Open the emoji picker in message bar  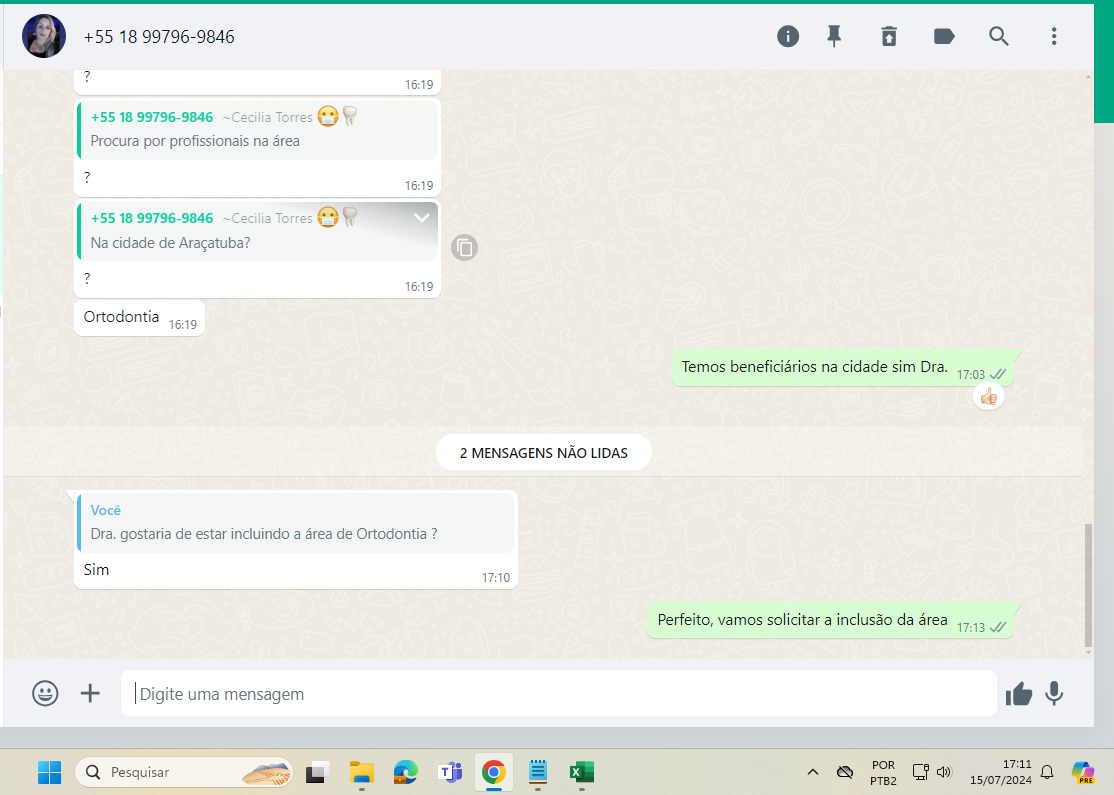45,693
